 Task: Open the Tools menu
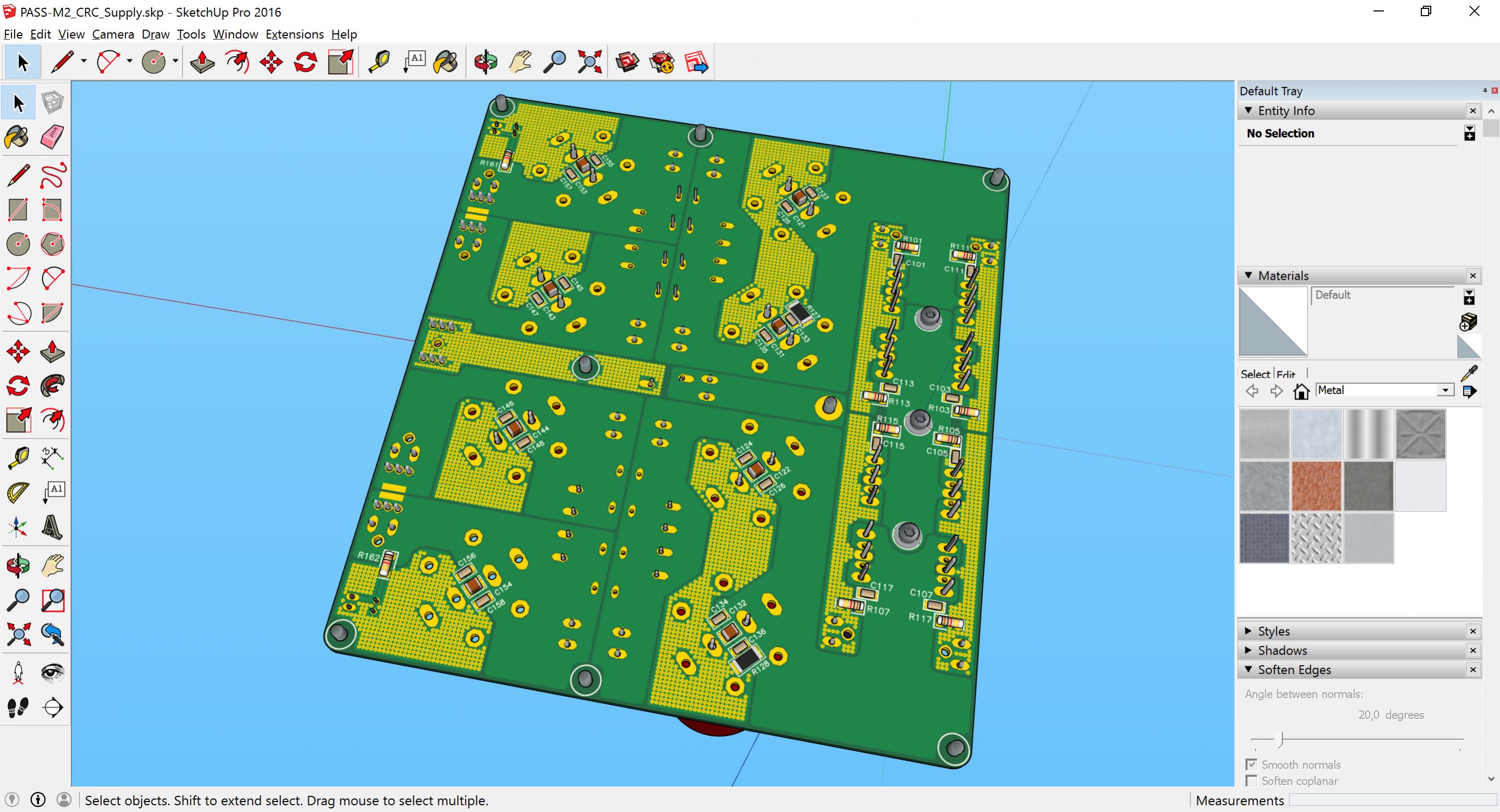pyautogui.click(x=191, y=34)
